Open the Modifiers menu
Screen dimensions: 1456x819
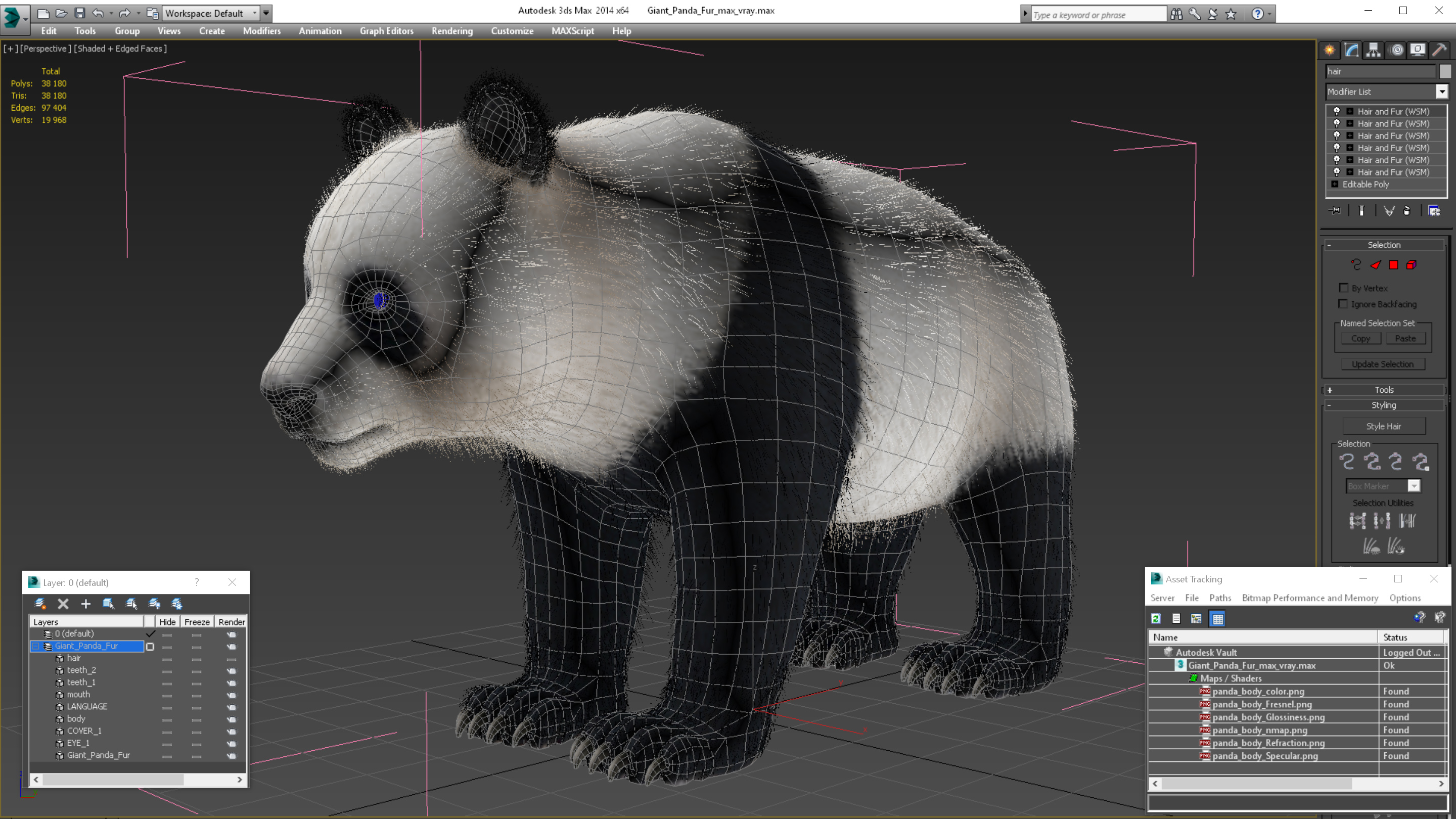click(x=262, y=31)
